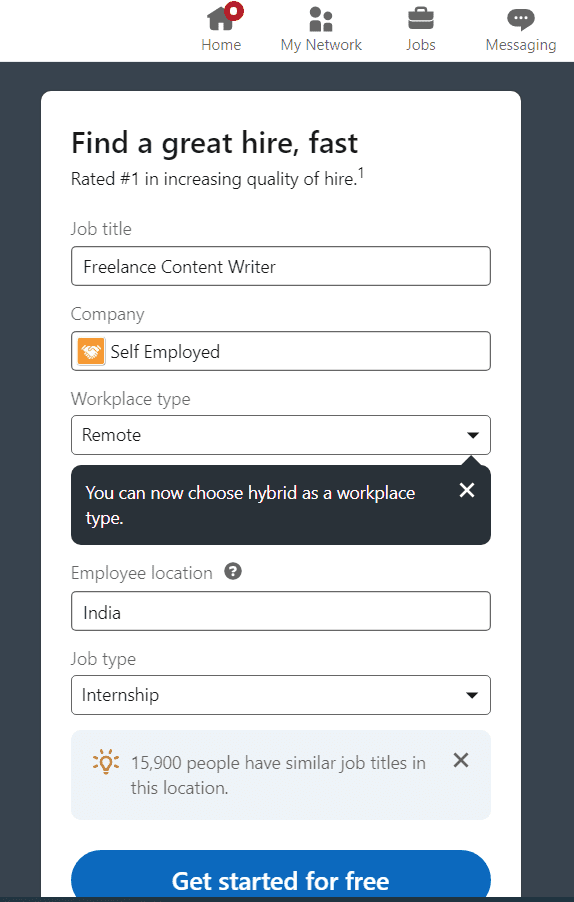This screenshot has height=902, width=574.
Task: Click the 'Company' label
Action: coord(108,314)
